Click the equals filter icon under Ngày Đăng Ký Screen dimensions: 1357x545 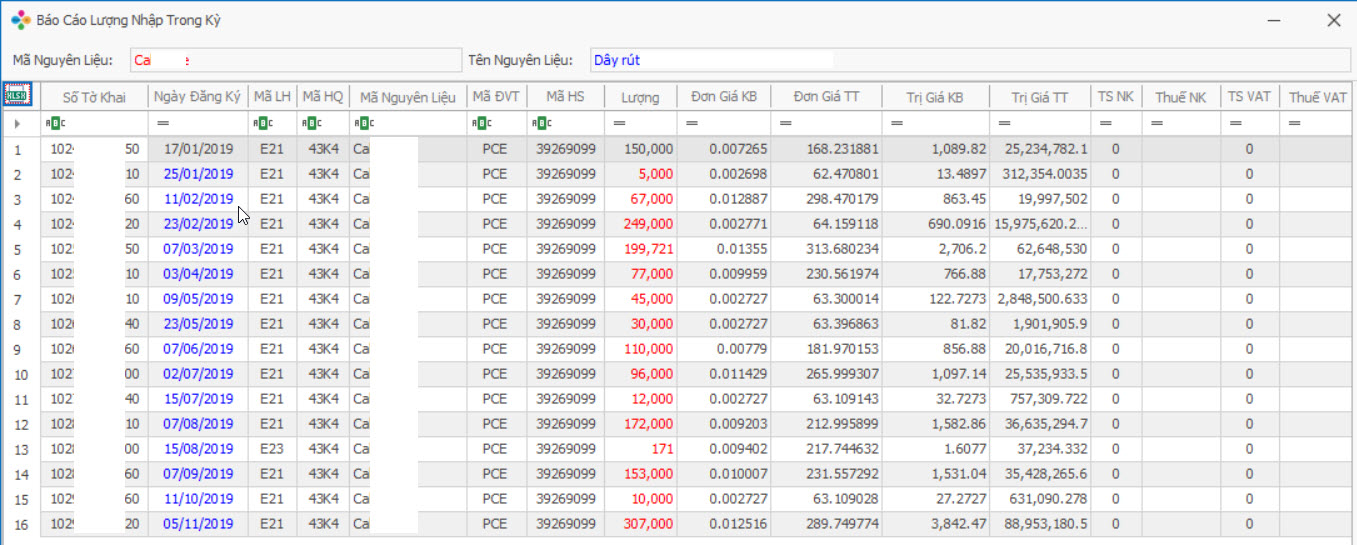[162, 123]
